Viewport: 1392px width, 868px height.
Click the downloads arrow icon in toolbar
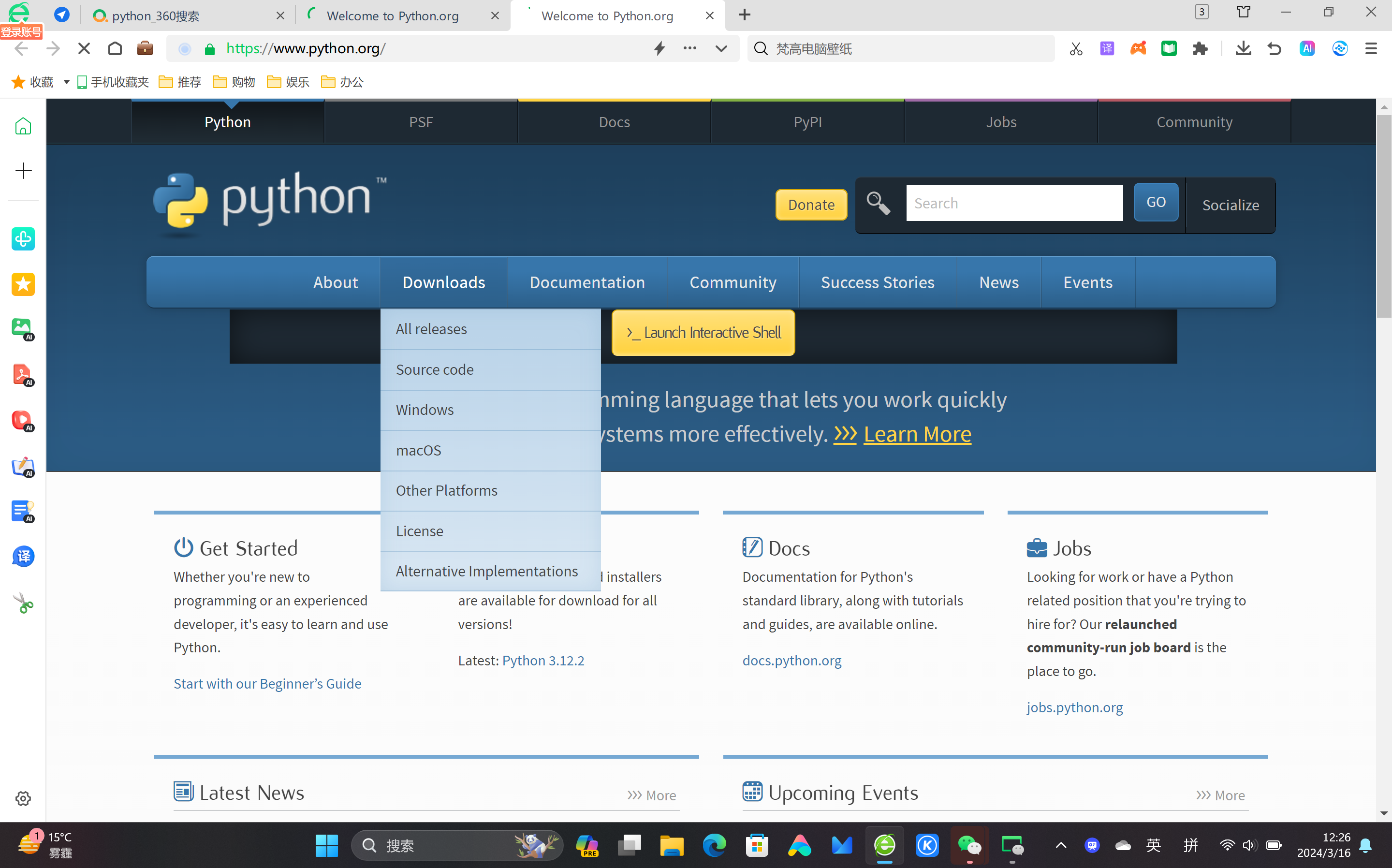(x=1243, y=49)
